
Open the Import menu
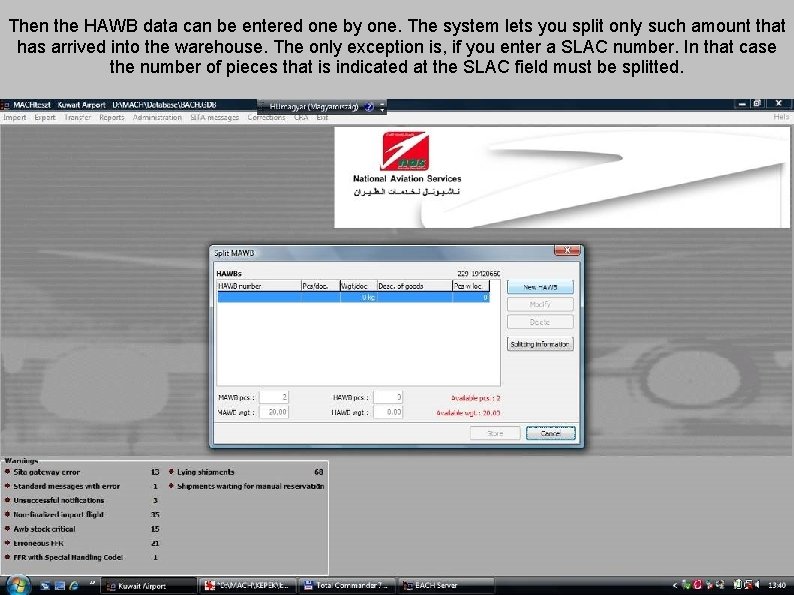click(14, 117)
